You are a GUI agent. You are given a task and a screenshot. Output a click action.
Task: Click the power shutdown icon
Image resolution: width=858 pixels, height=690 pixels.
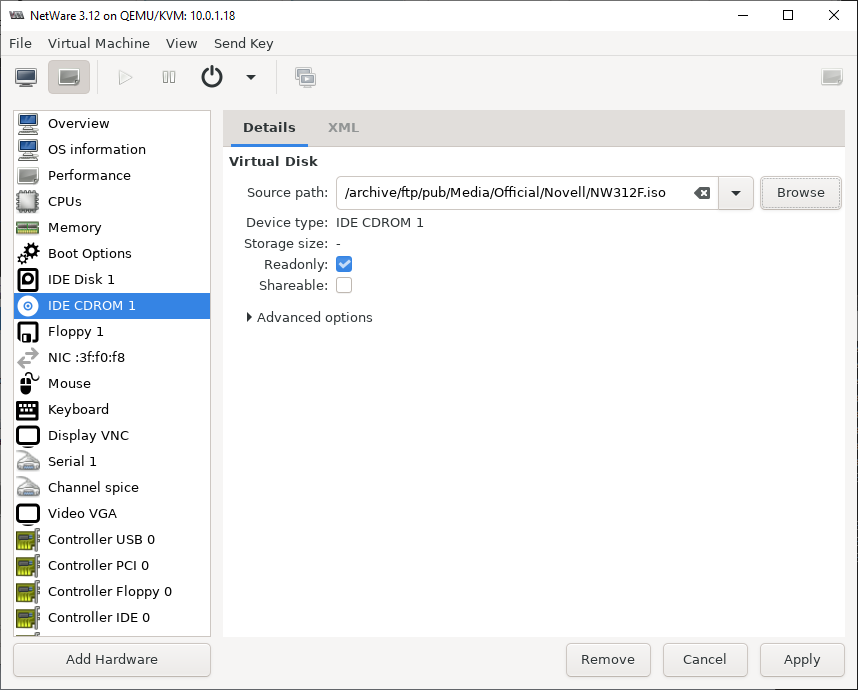(x=212, y=77)
